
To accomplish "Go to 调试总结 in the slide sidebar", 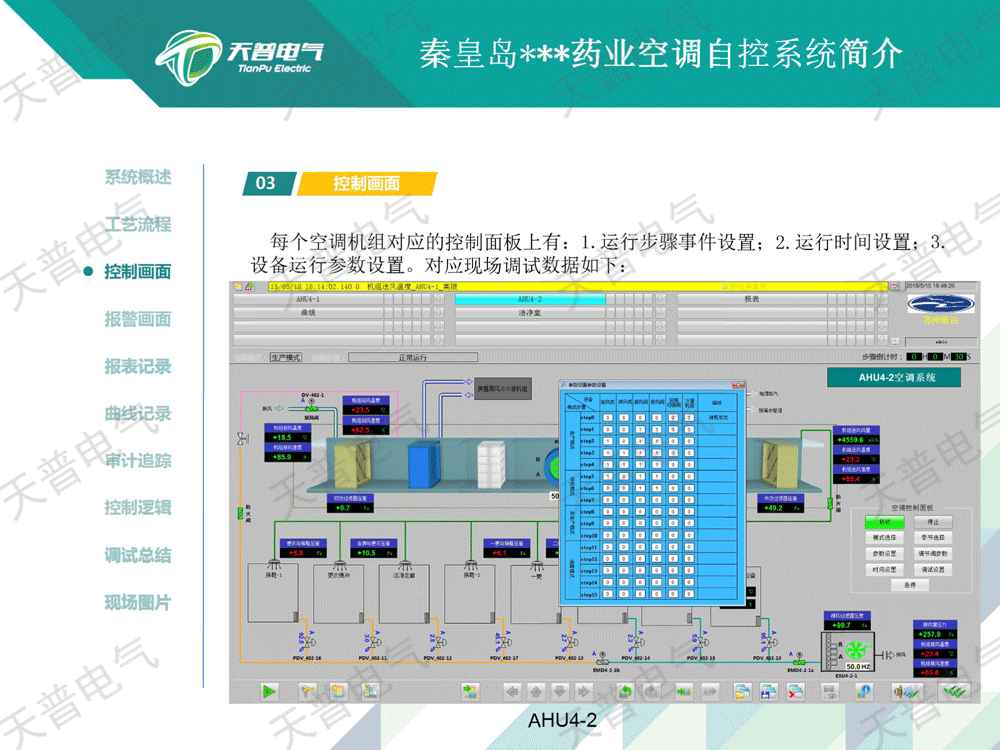I will [138, 555].
